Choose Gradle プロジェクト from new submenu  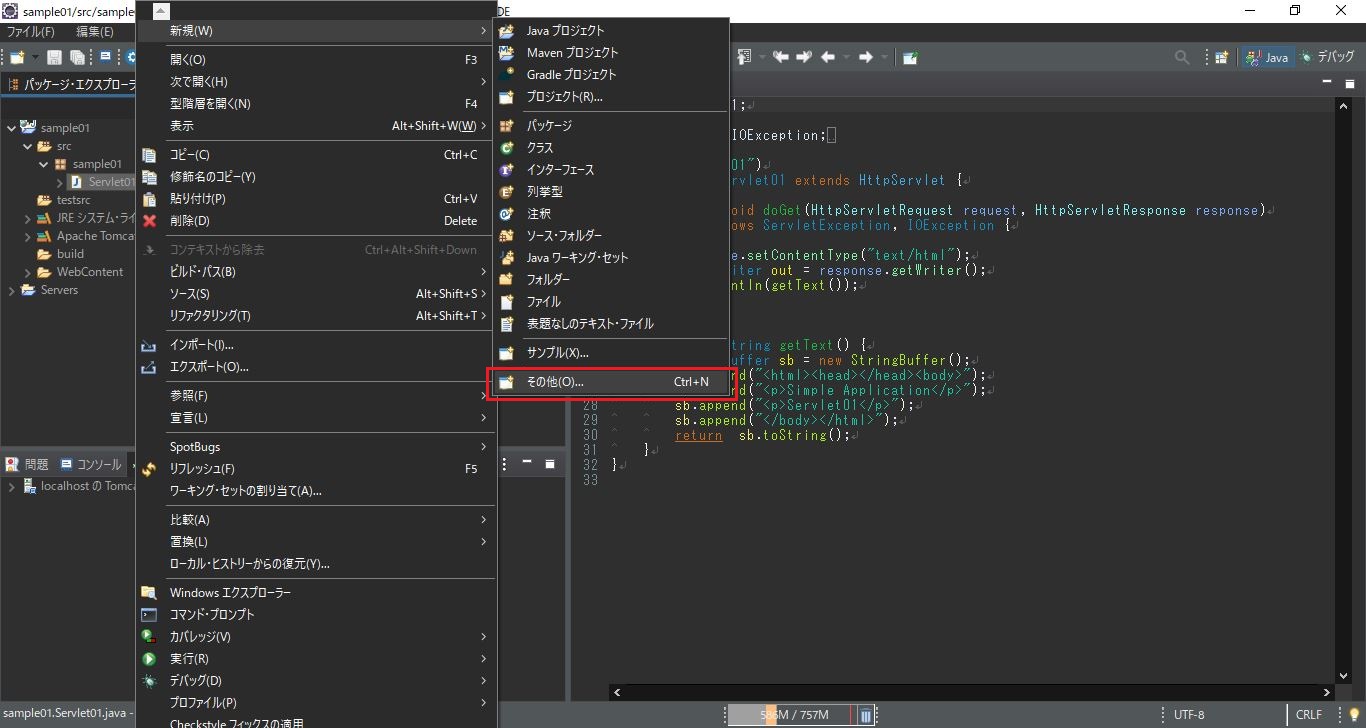pos(614,75)
